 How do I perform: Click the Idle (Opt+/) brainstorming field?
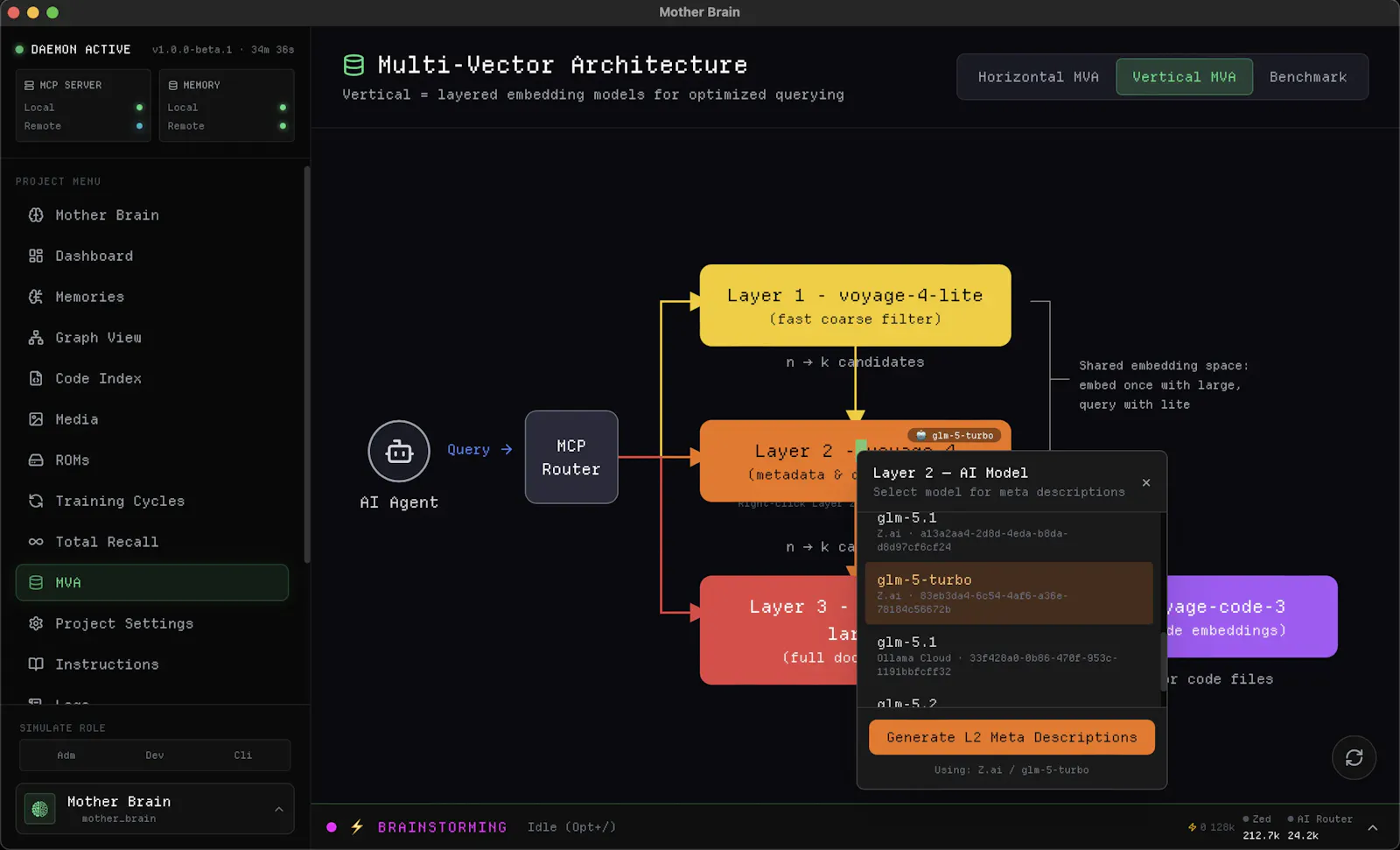(x=572, y=827)
